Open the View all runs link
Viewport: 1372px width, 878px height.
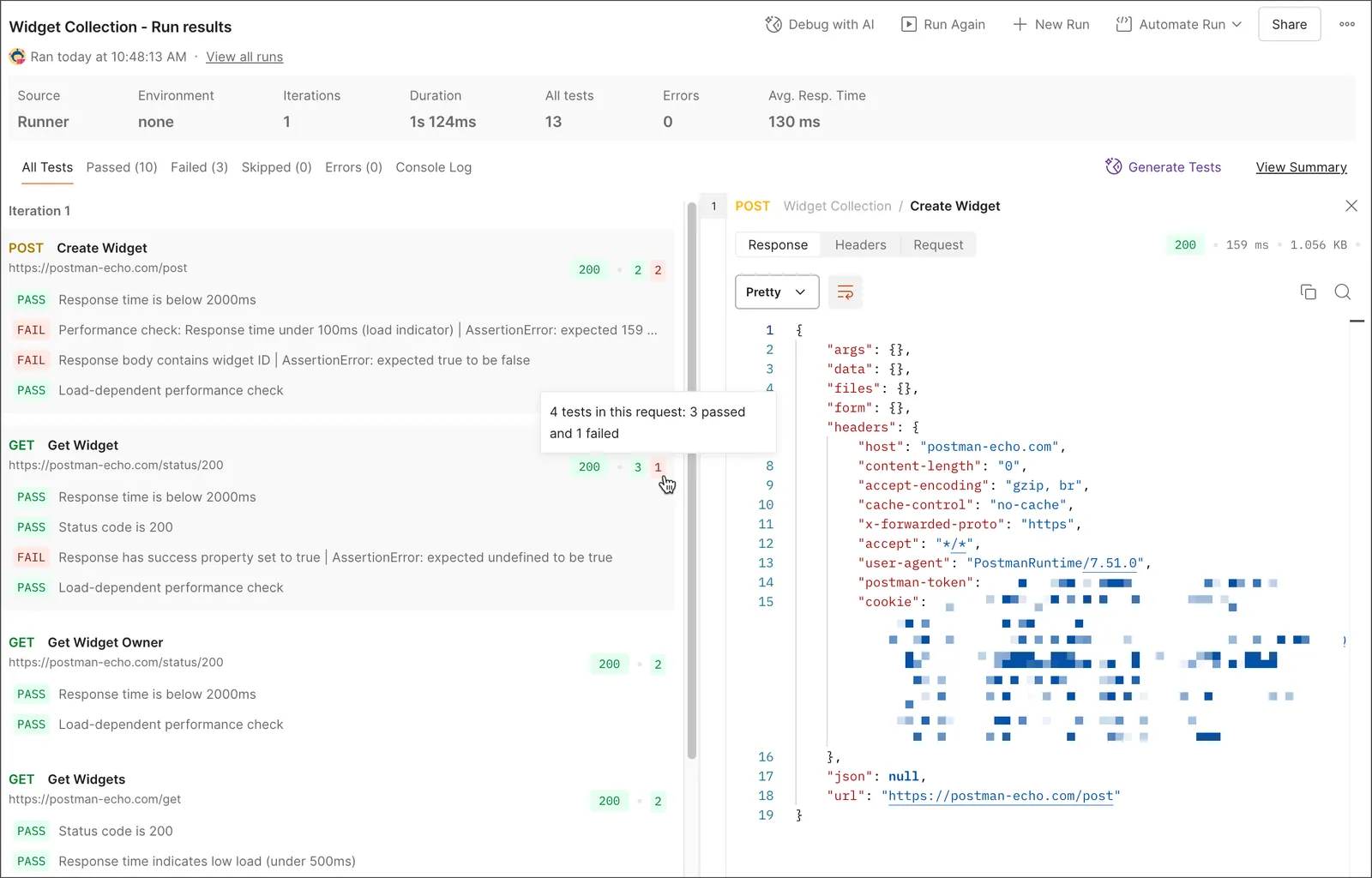click(x=244, y=57)
